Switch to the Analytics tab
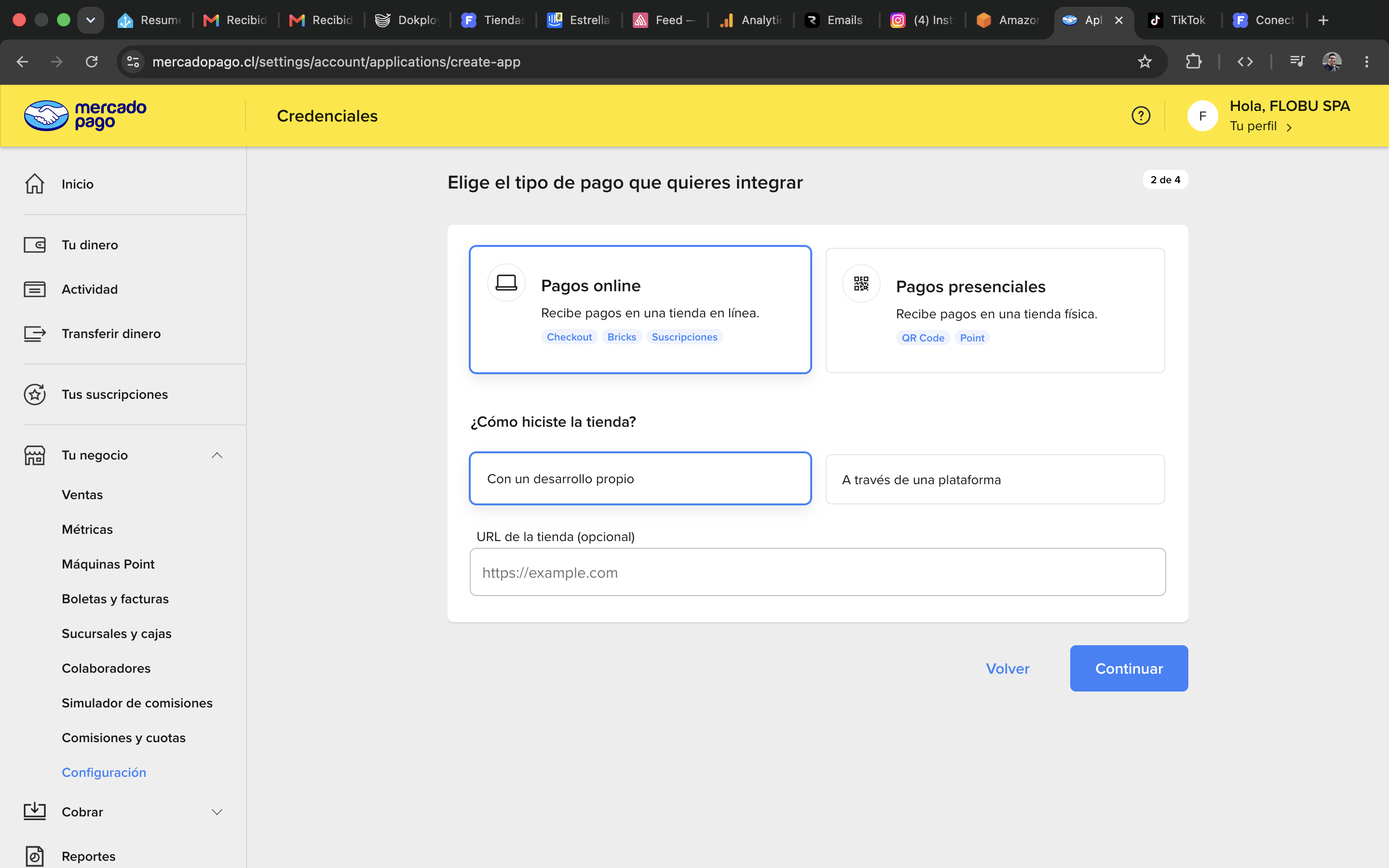Image resolution: width=1389 pixels, height=868 pixels. pyautogui.click(x=751, y=20)
